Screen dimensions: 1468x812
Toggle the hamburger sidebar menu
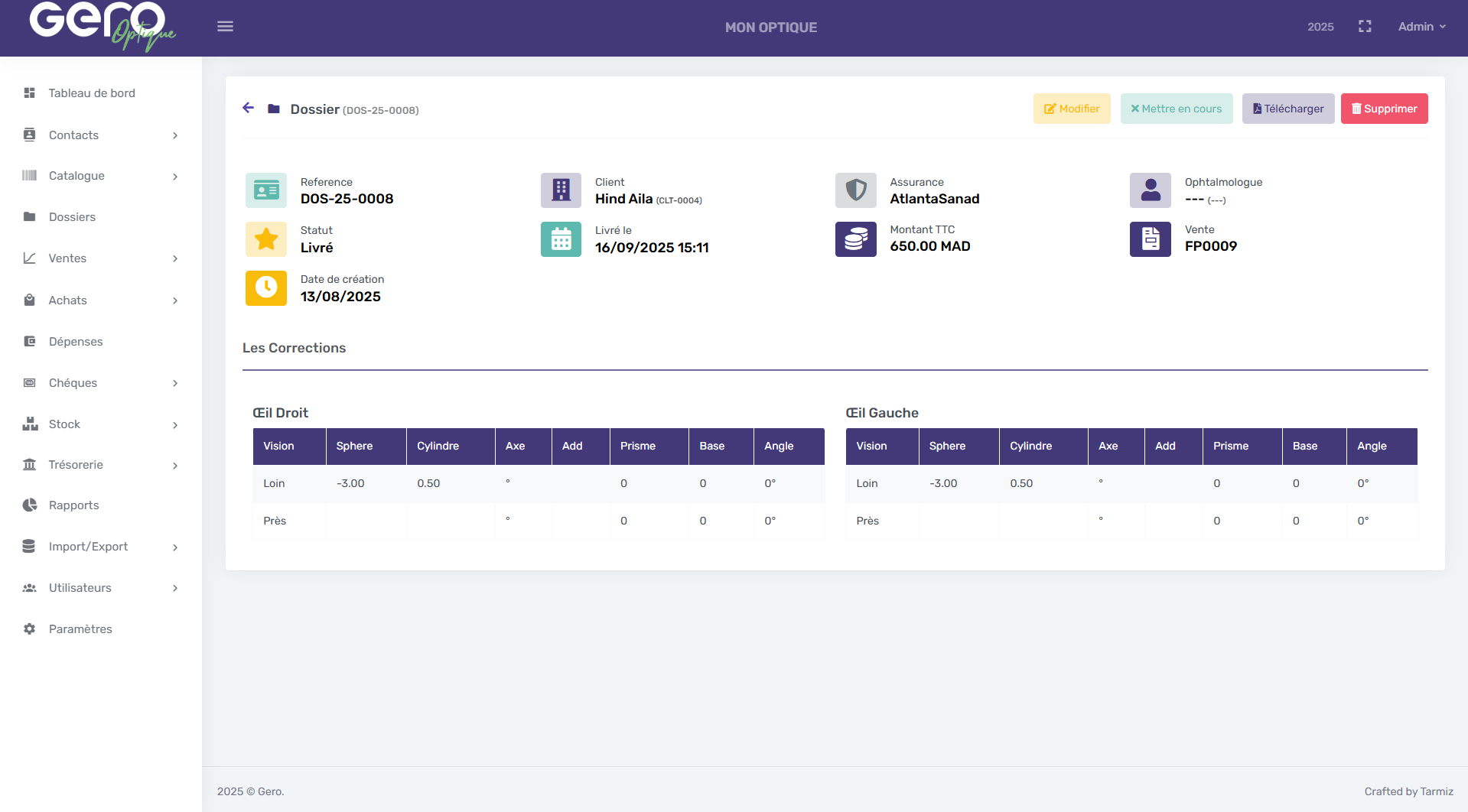[225, 27]
